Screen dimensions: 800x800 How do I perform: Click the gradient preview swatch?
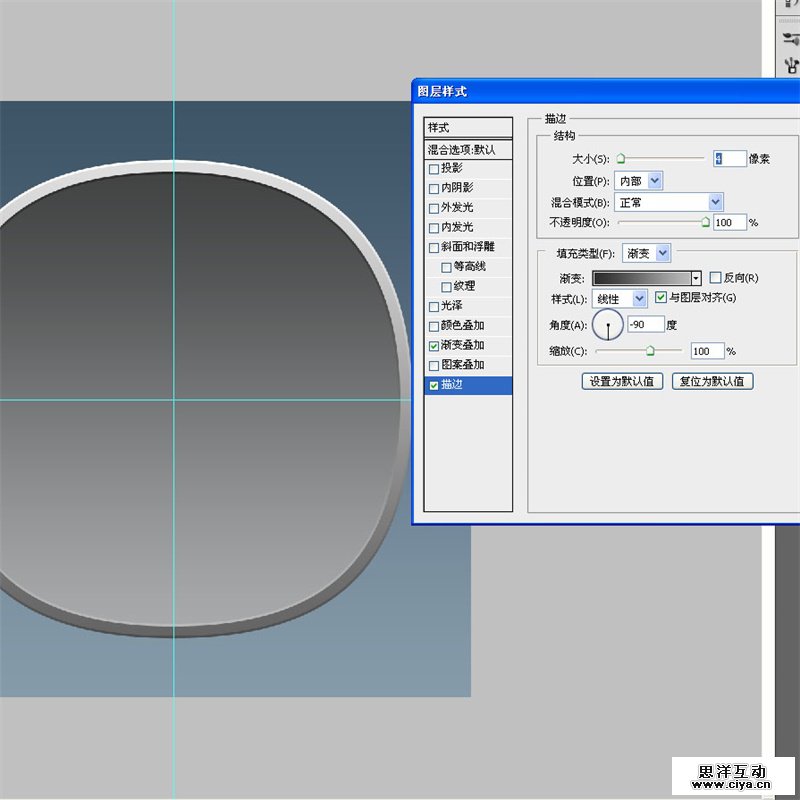pos(641,278)
